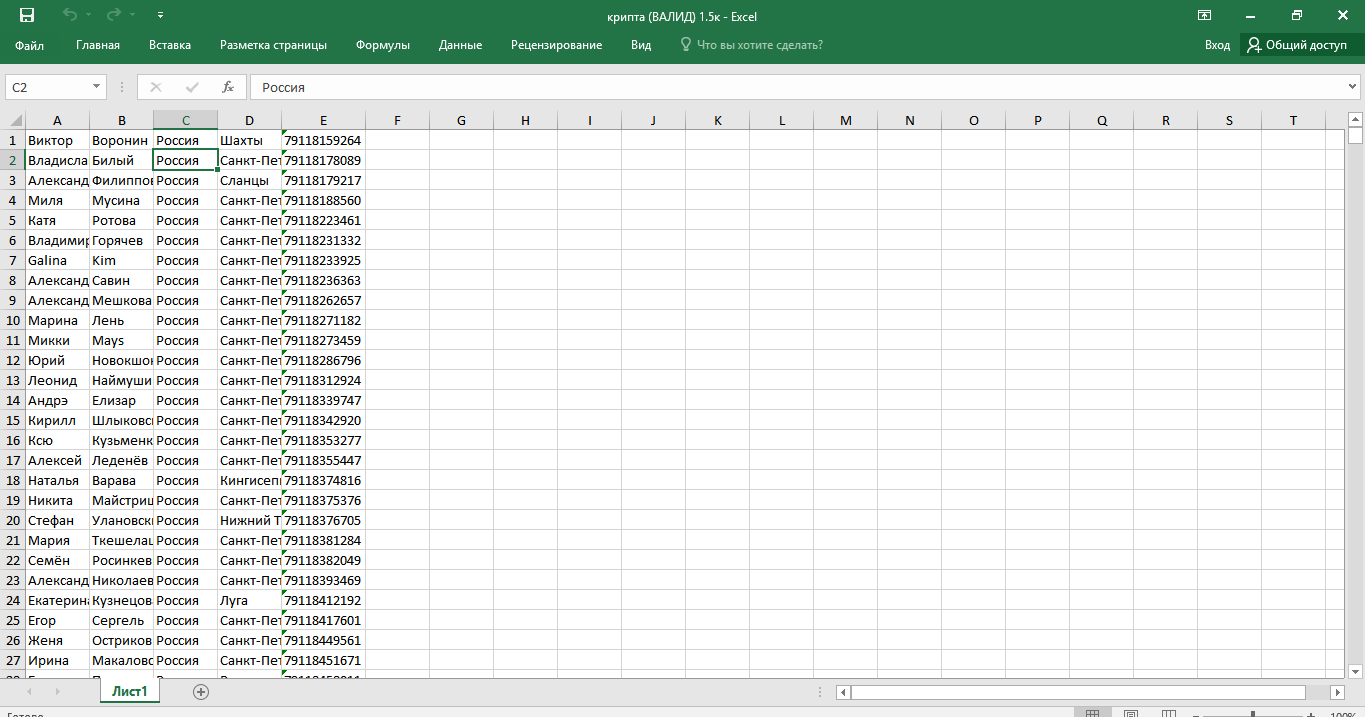The height and width of the screenshot is (717, 1365).
Task: Click the 'Что вы хотите сделать?' search box
Action: (x=759, y=45)
